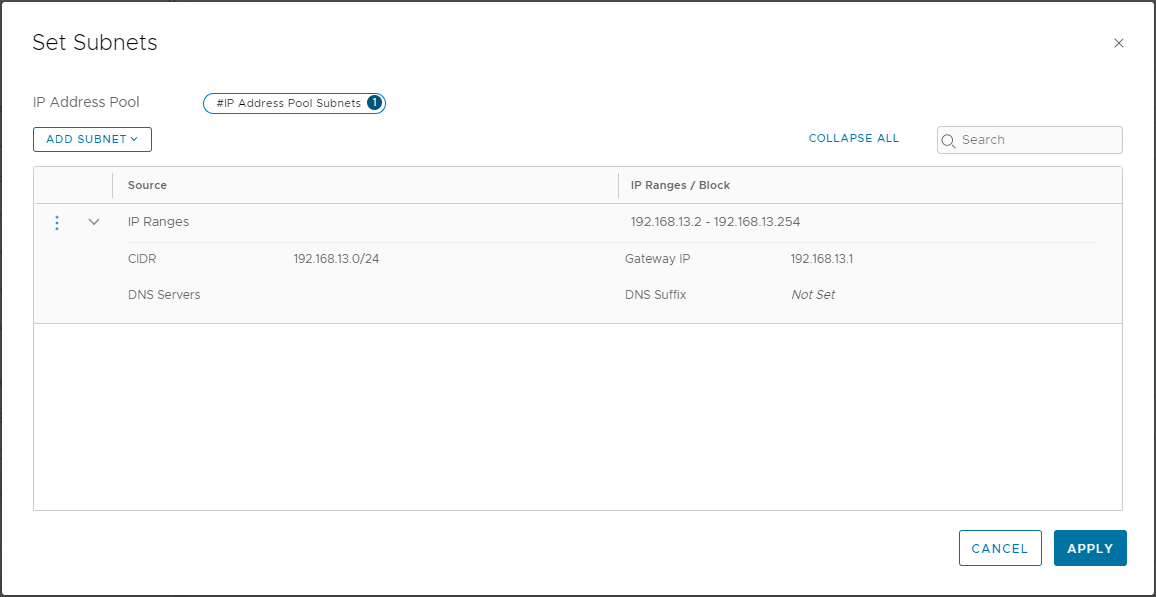Open the Add Subnet dropdown
Viewport: 1156px width, 597px height.
click(x=92, y=139)
